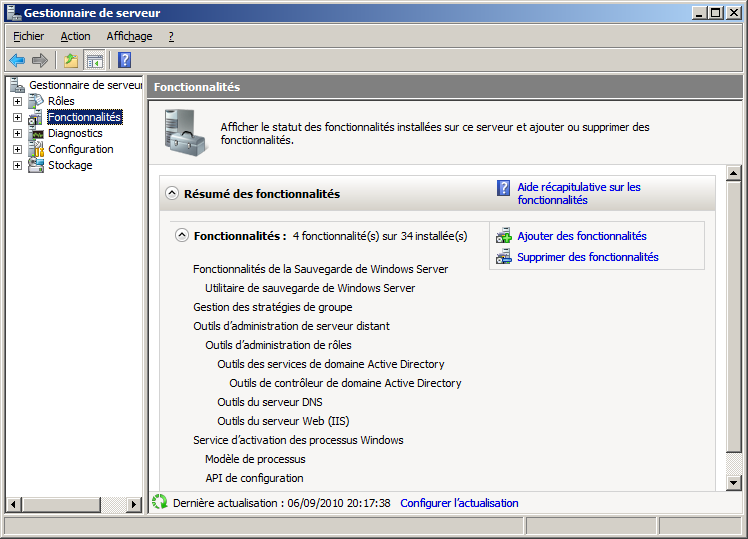The image size is (748, 539).
Task: Click the Diagnostics monitor icon in the tree
Action: [36, 133]
